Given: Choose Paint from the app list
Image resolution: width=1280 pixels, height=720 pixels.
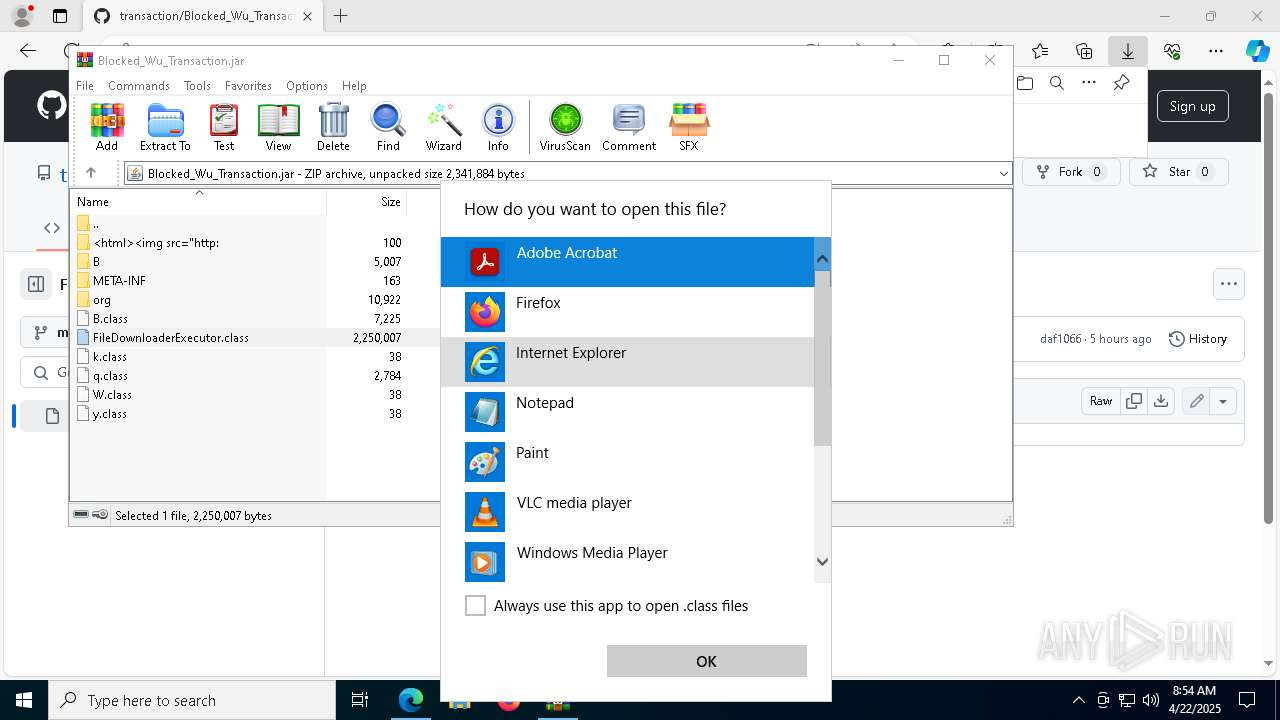Looking at the screenshot, I should [x=628, y=462].
